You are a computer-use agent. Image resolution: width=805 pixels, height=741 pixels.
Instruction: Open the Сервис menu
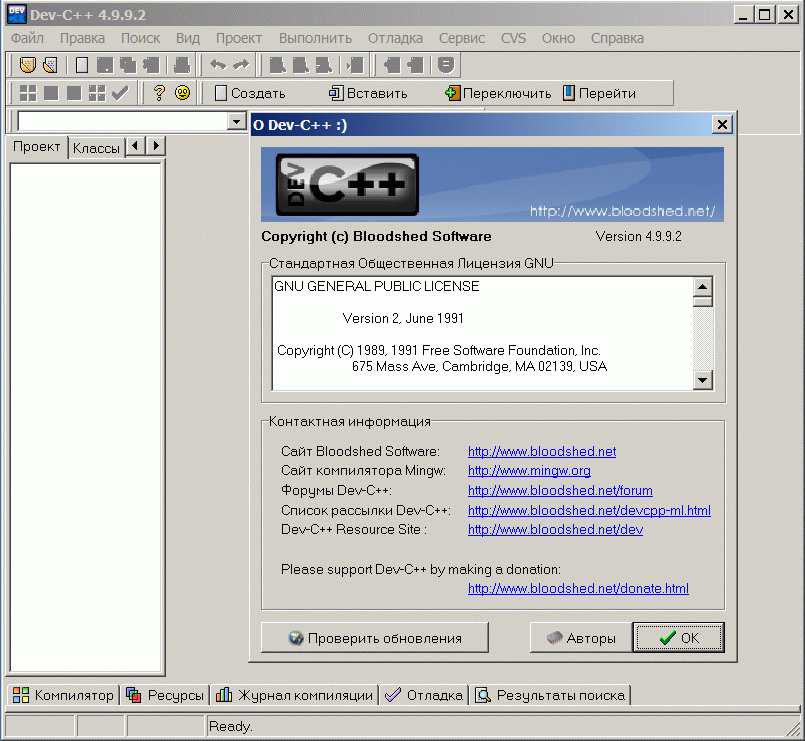(462, 38)
